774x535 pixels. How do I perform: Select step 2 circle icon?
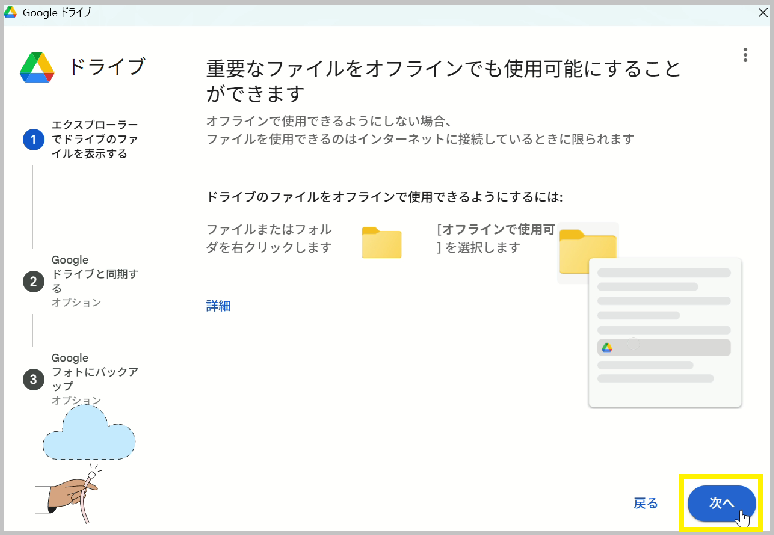pos(34,281)
